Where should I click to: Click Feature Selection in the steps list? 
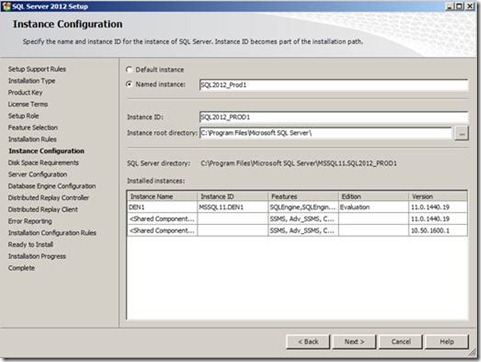click(x=33, y=127)
